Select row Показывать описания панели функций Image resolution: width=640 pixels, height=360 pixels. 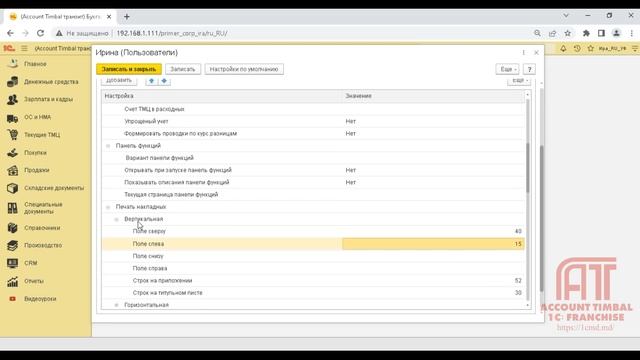coord(313,182)
